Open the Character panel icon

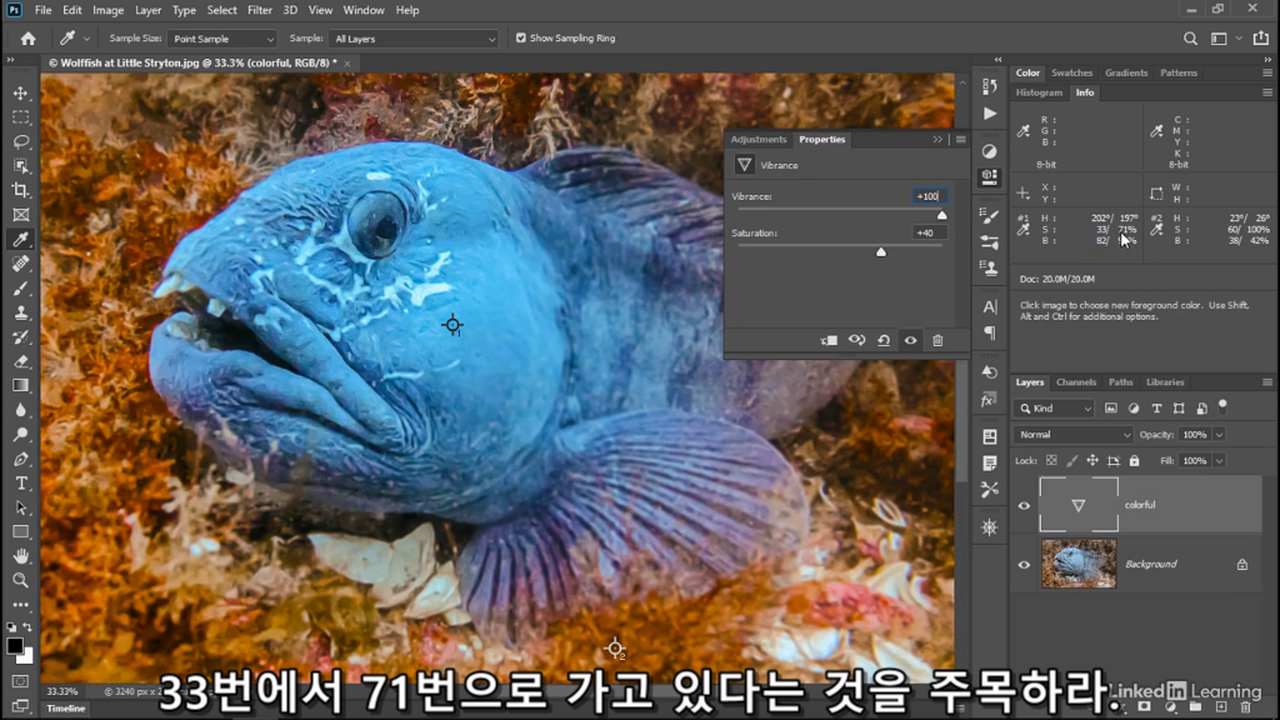(x=990, y=307)
